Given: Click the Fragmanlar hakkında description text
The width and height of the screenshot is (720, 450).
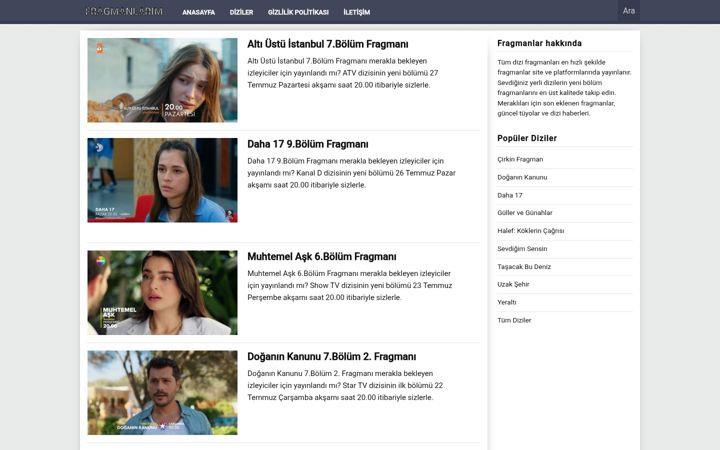Looking at the screenshot, I should 564,88.
